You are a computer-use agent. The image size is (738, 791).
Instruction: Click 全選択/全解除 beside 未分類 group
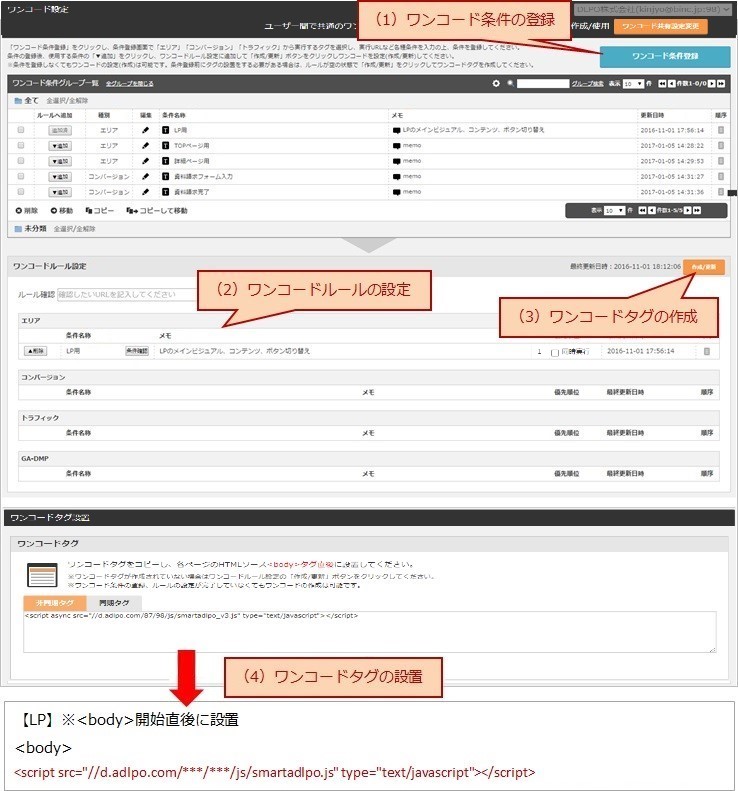pyautogui.click(x=75, y=229)
